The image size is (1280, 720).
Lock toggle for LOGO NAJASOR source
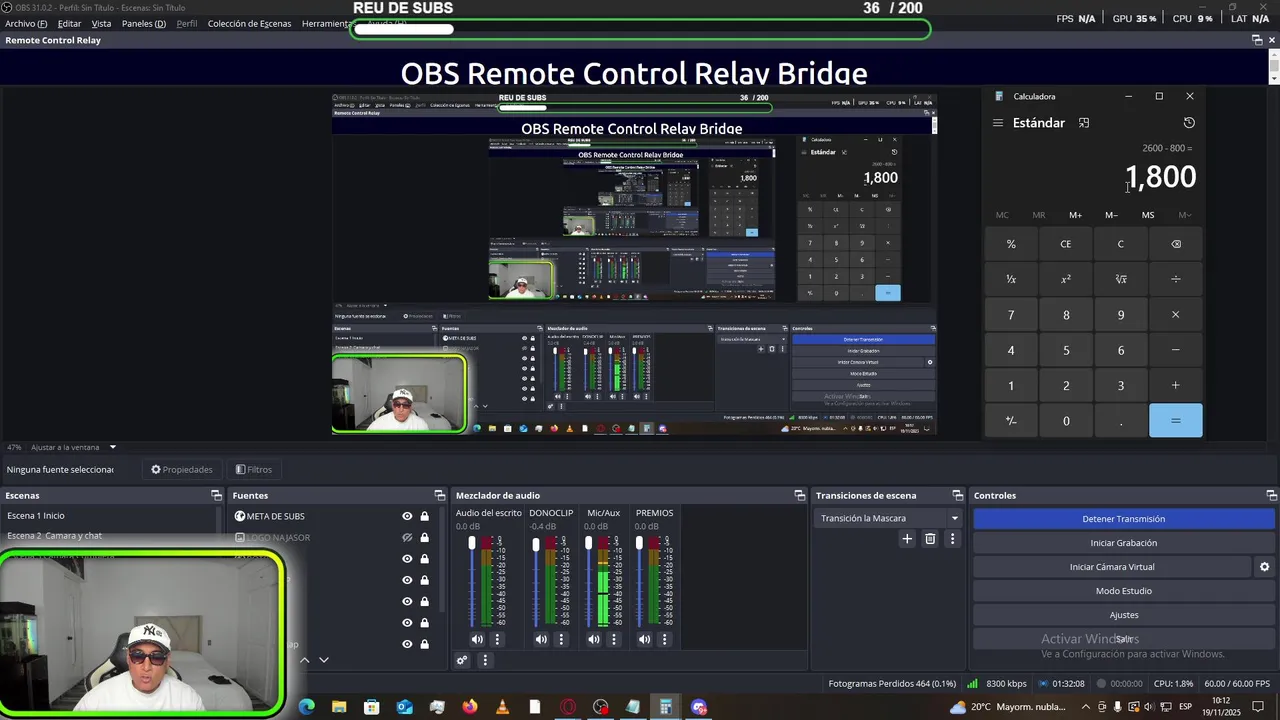tap(424, 537)
